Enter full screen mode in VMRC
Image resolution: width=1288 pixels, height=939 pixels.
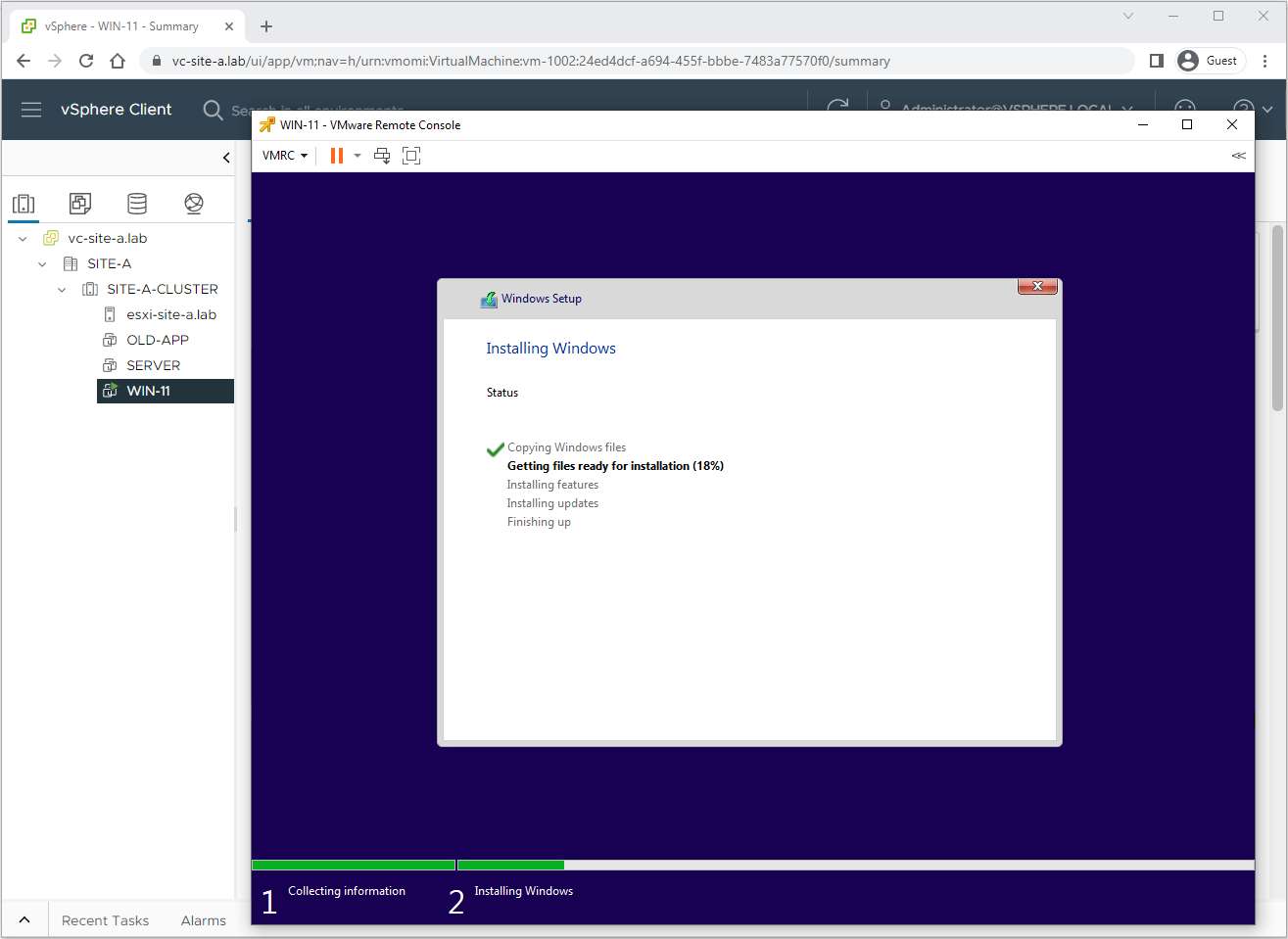click(x=411, y=156)
